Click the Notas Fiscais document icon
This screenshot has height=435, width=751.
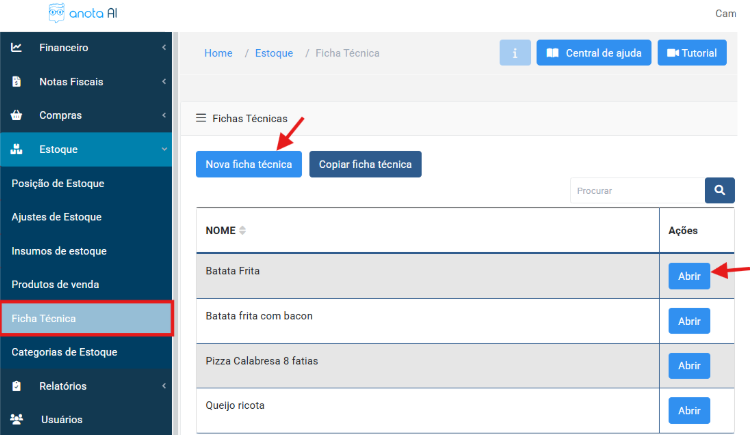pos(17,82)
